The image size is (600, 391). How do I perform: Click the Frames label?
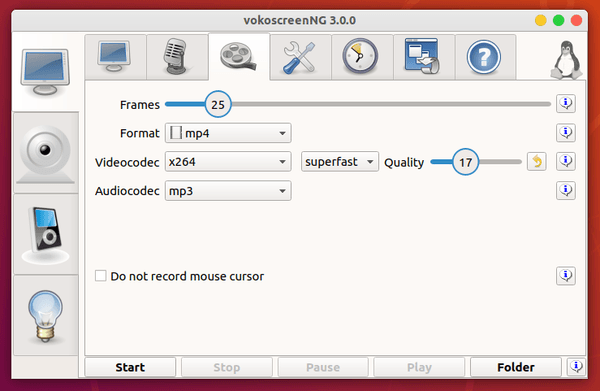click(140, 105)
